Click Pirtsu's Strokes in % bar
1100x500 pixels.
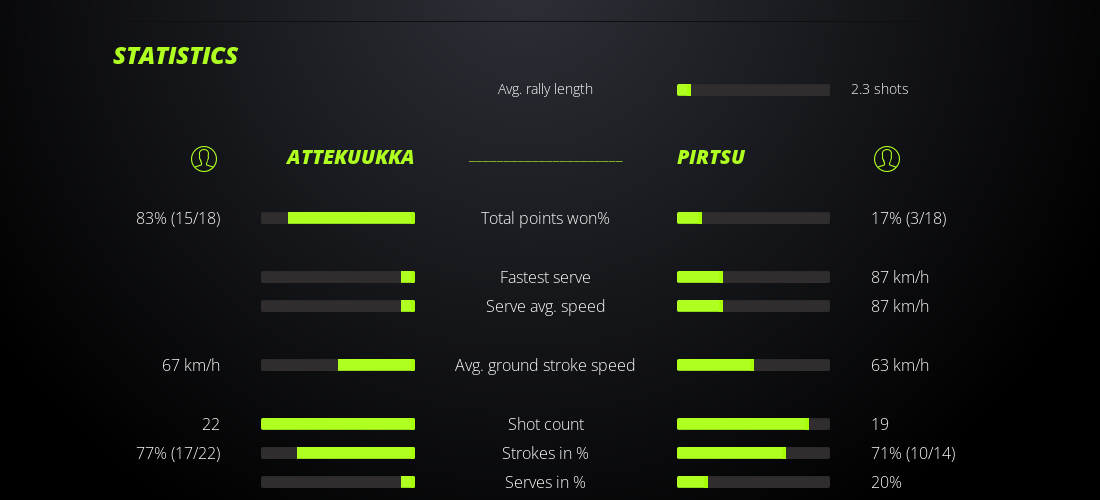[753, 453]
